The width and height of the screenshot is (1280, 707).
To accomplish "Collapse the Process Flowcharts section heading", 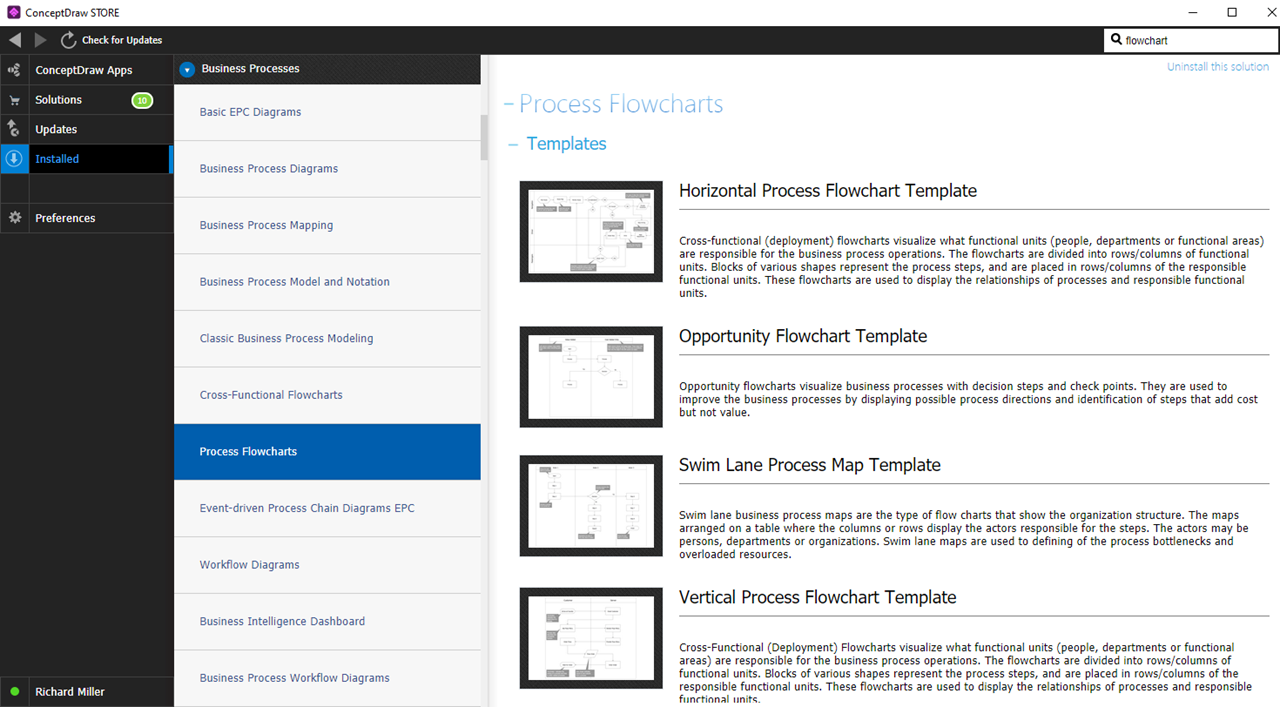I will coord(509,104).
